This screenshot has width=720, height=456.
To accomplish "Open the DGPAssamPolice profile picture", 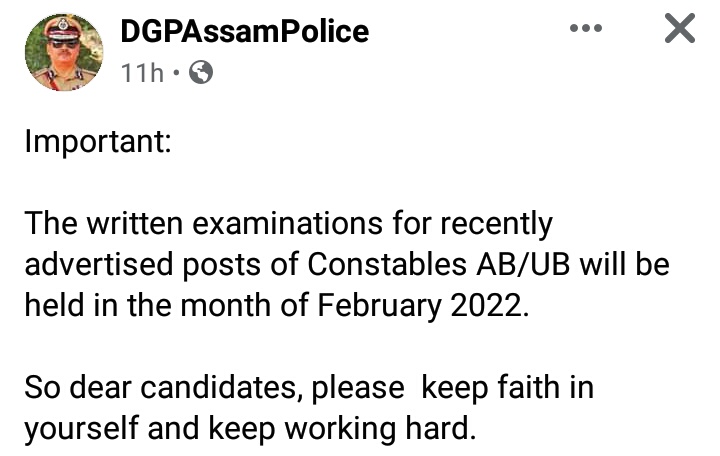I will (x=64, y=52).
